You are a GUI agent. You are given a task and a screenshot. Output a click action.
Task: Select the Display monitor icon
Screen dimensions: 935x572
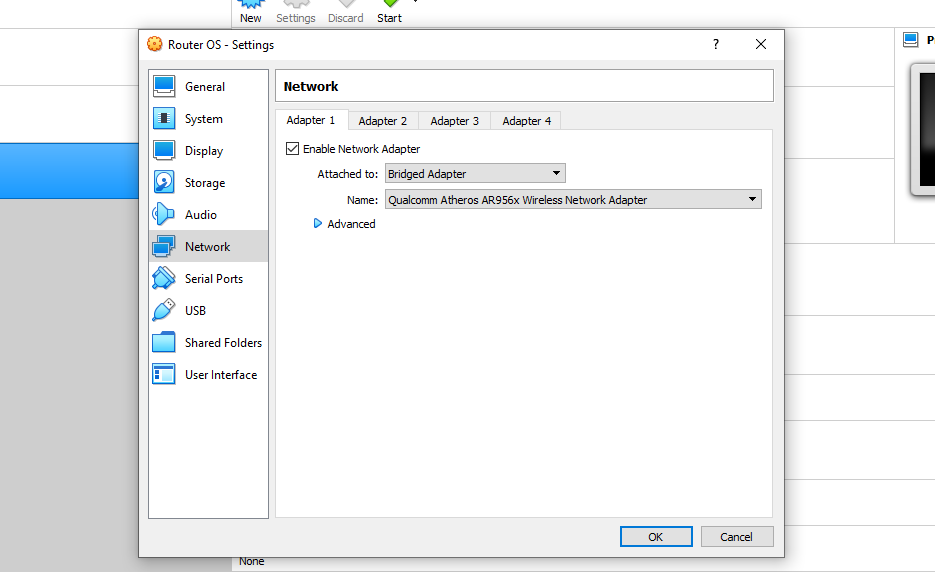pyautogui.click(x=164, y=150)
